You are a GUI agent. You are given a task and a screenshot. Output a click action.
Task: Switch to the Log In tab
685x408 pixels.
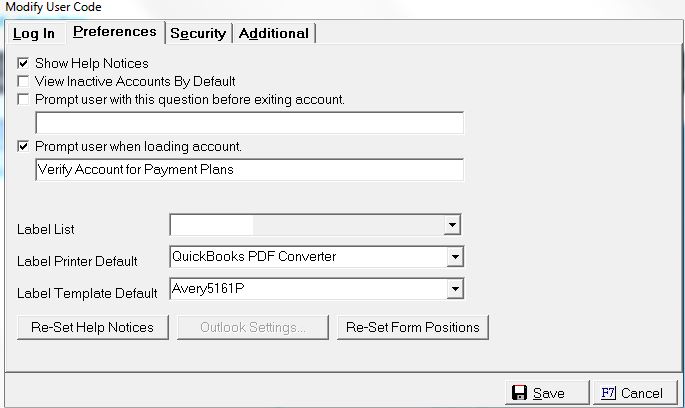(34, 34)
